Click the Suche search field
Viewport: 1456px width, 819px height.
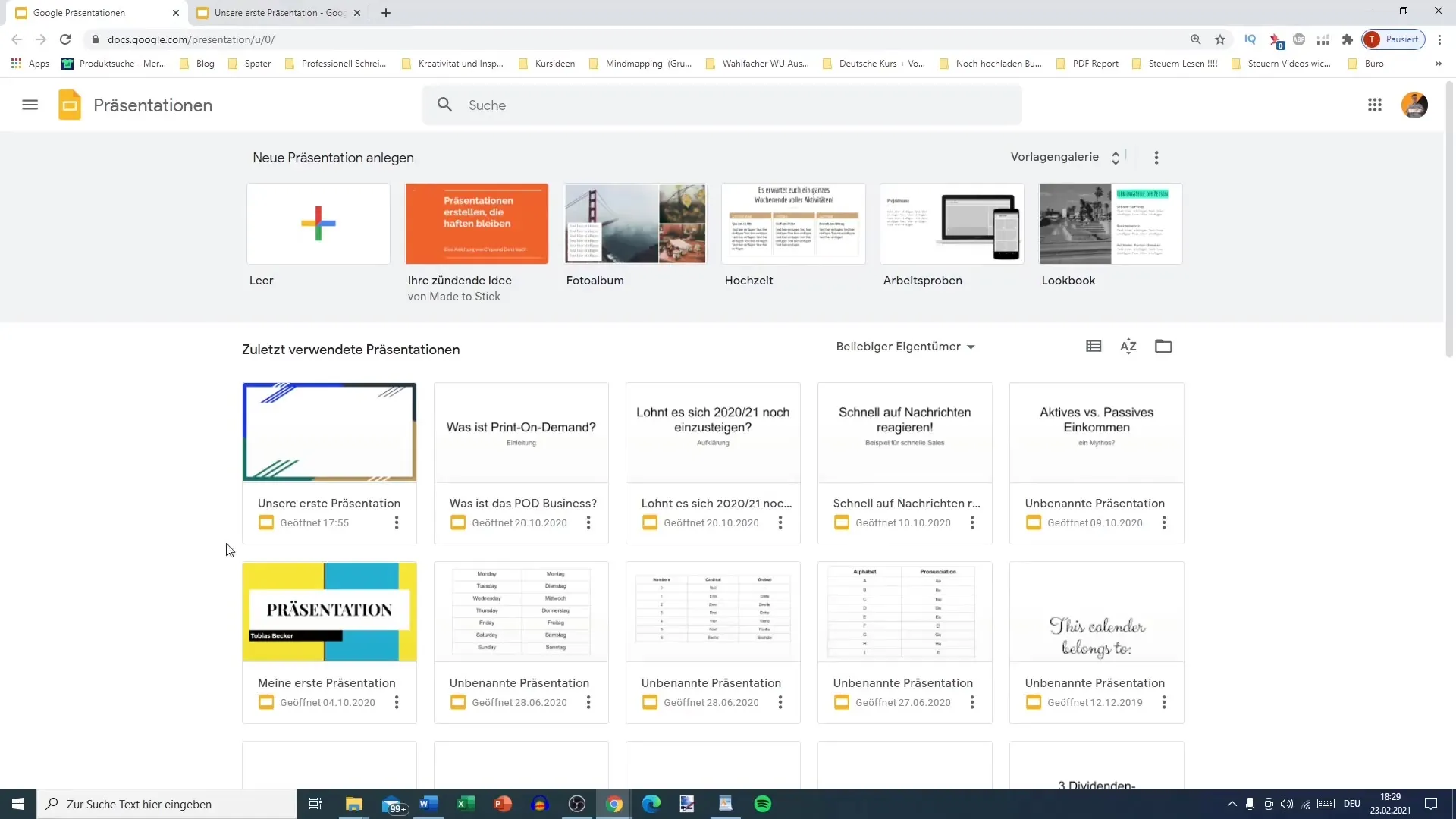point(722,105)
